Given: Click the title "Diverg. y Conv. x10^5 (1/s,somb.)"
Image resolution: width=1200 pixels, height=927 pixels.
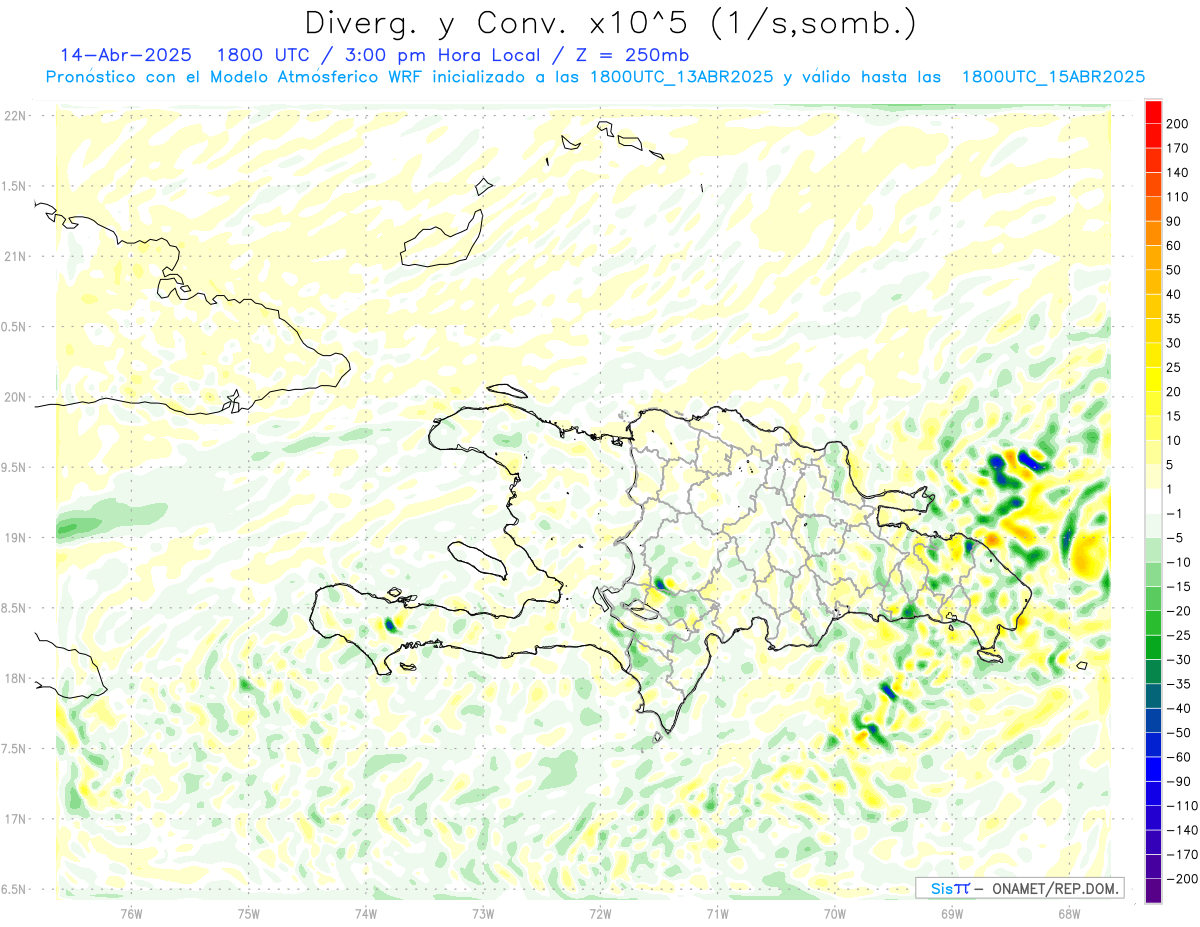Looking at the screenshot, I should (610, 23).
